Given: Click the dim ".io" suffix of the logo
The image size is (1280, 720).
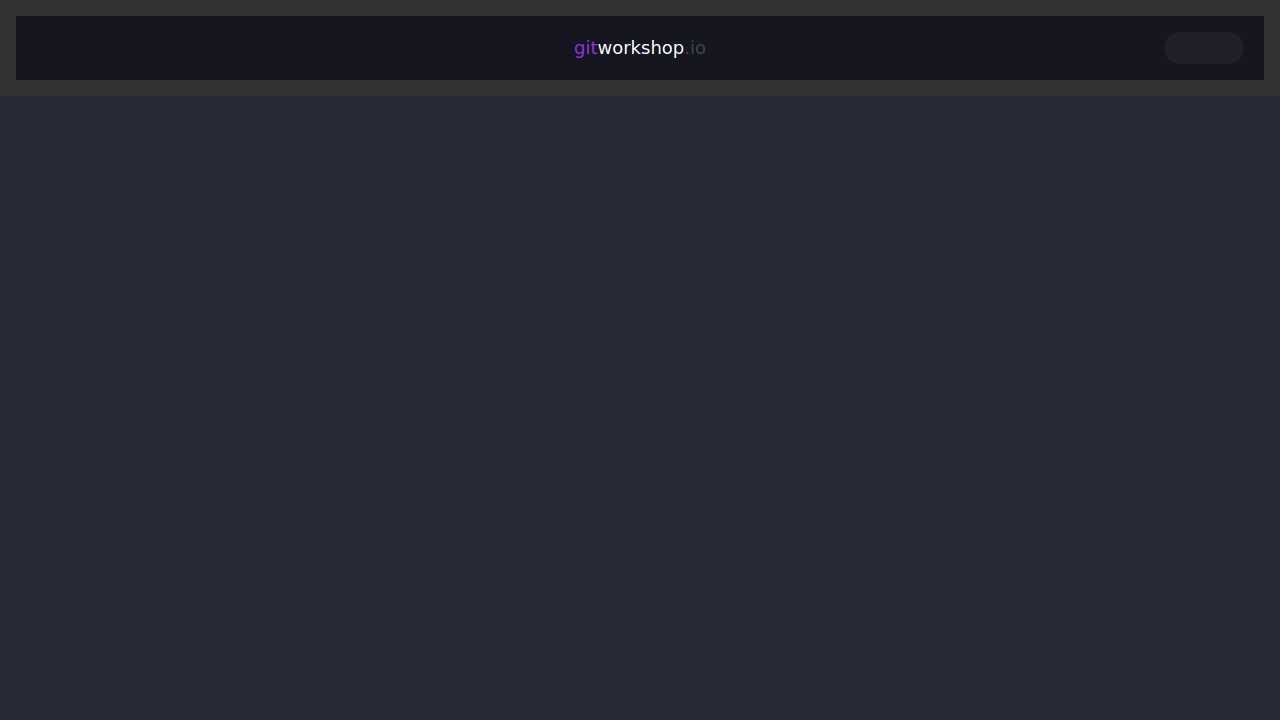Looking at the screenshot, I should coord(696,48).
